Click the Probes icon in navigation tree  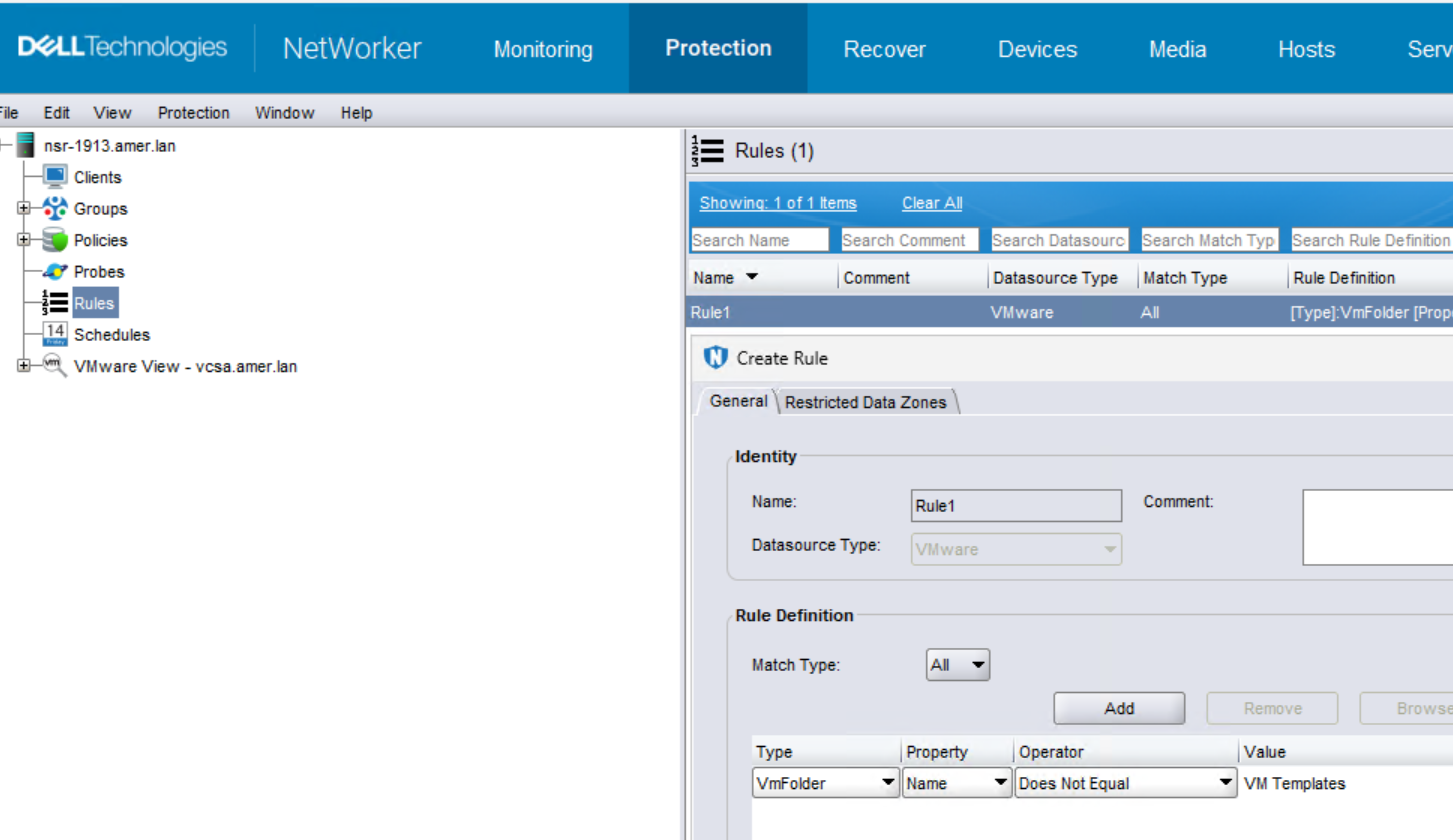coord(56,272)
